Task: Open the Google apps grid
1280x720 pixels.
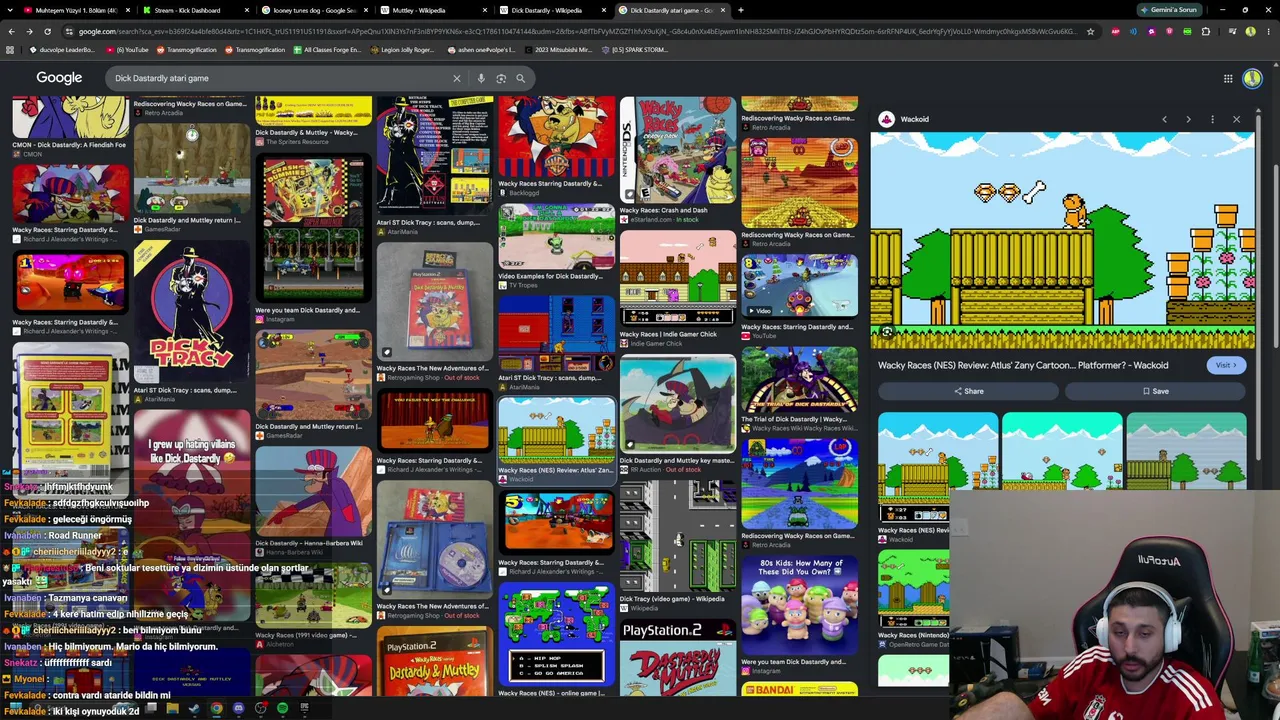Action: (1228, 78)
